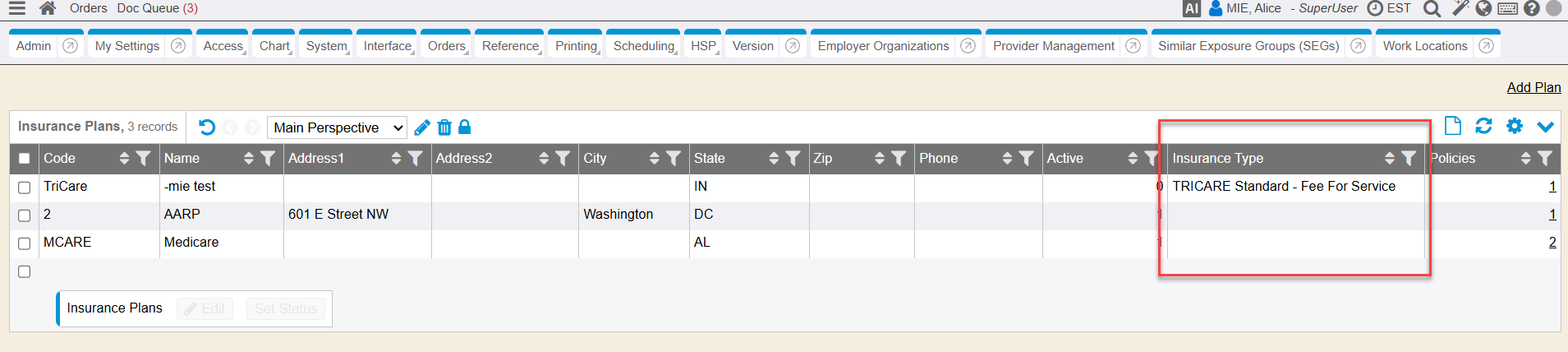Open the Main Perspective dropdown

click(337, 127)
